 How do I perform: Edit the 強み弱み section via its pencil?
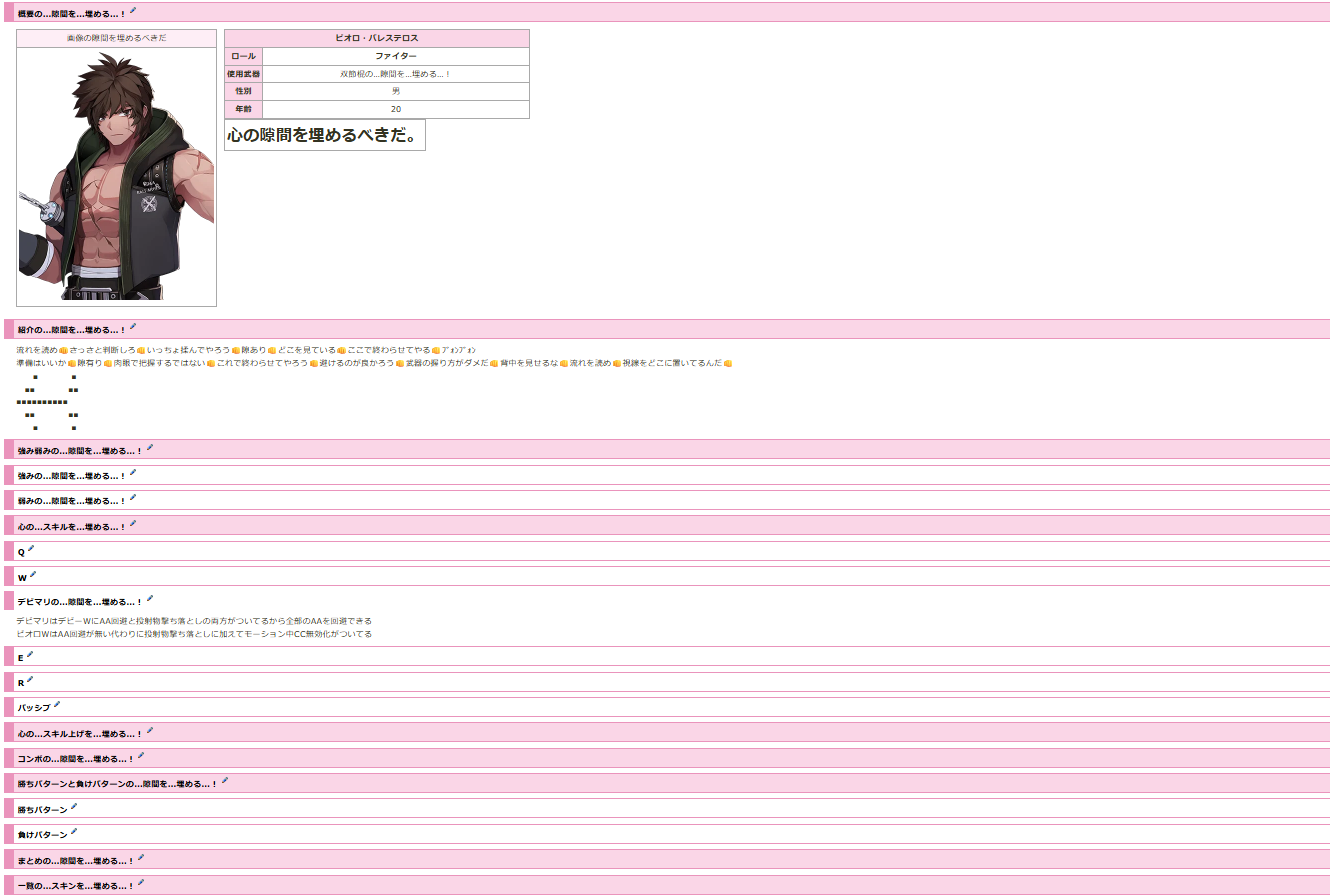[150, 448]
